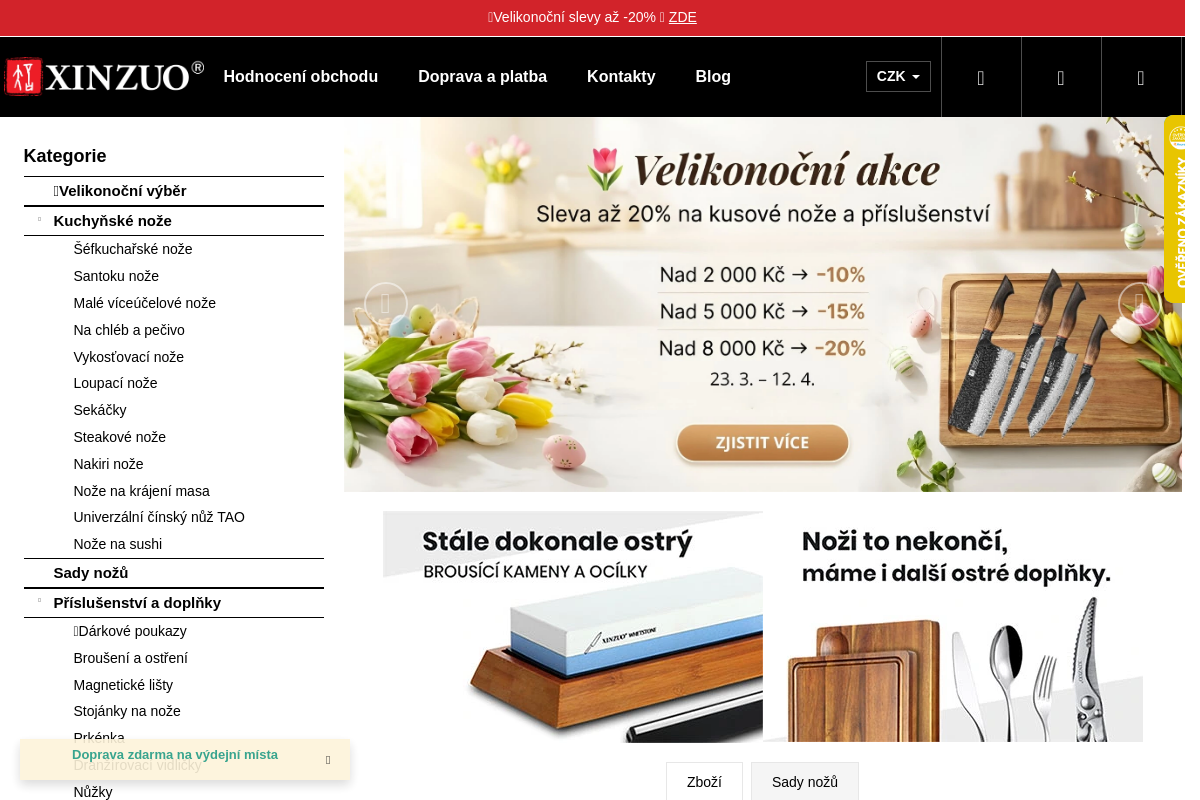Image resolution: width=1200 pixels, height=800 pixels.
Task: Open the search icon in header
Action: pos(981,77)
